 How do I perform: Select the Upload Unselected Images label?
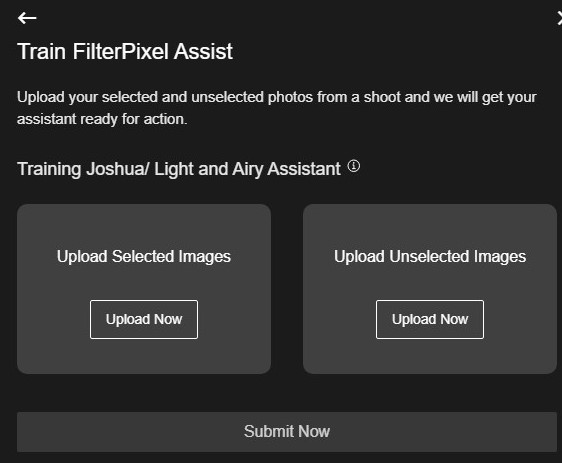click(x=430, y=257)
